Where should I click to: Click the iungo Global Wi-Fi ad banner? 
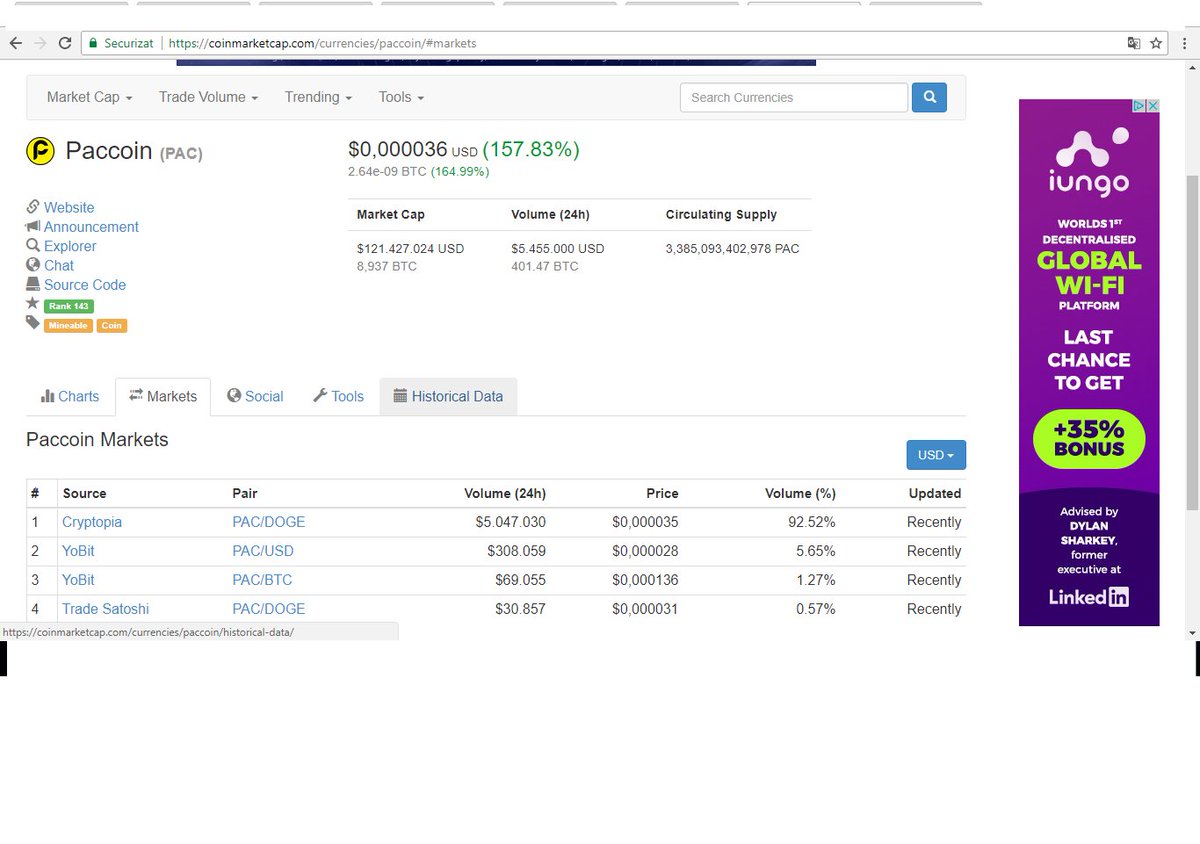1089,362
